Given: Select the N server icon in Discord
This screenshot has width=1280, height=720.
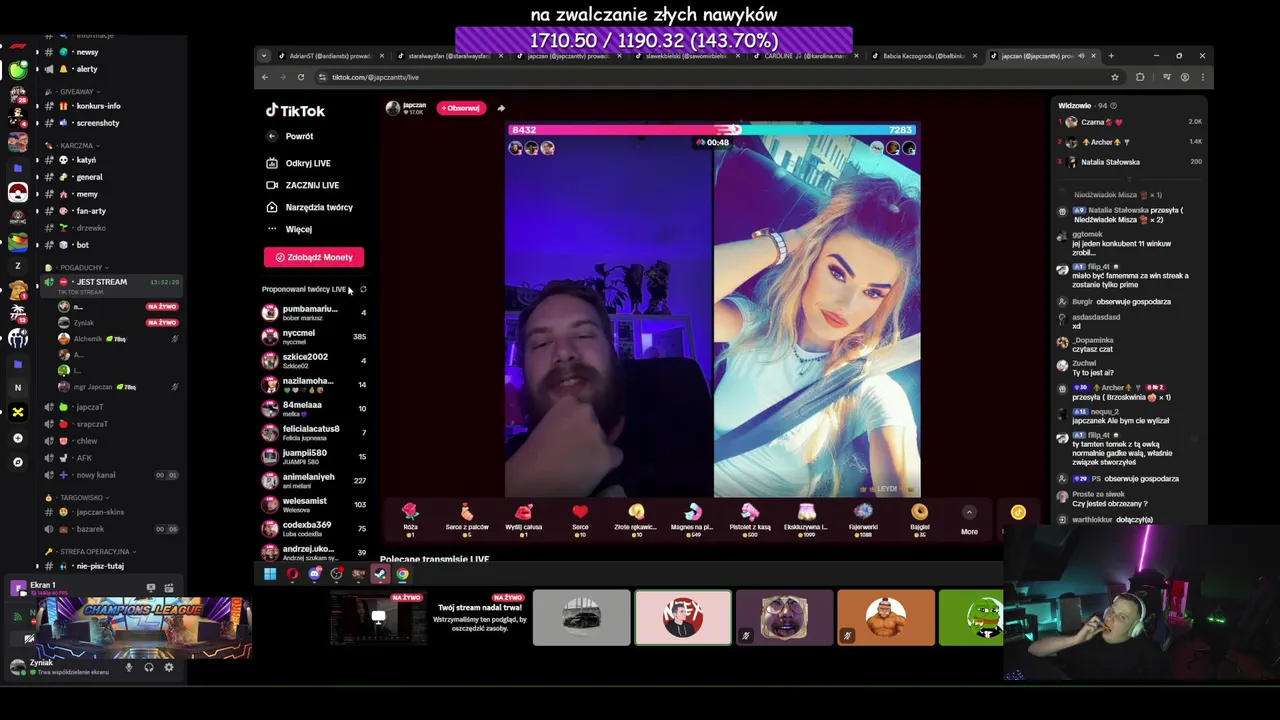Looking at the screenshot, I should point(18,387).
